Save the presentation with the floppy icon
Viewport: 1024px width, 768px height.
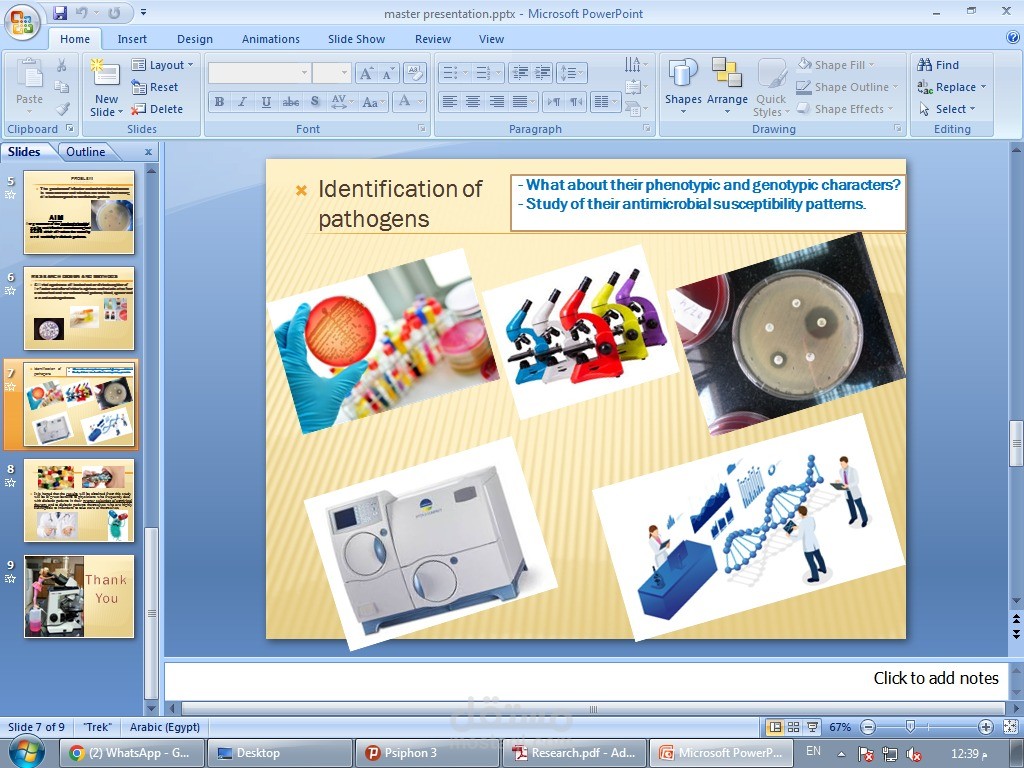[60, 12]
